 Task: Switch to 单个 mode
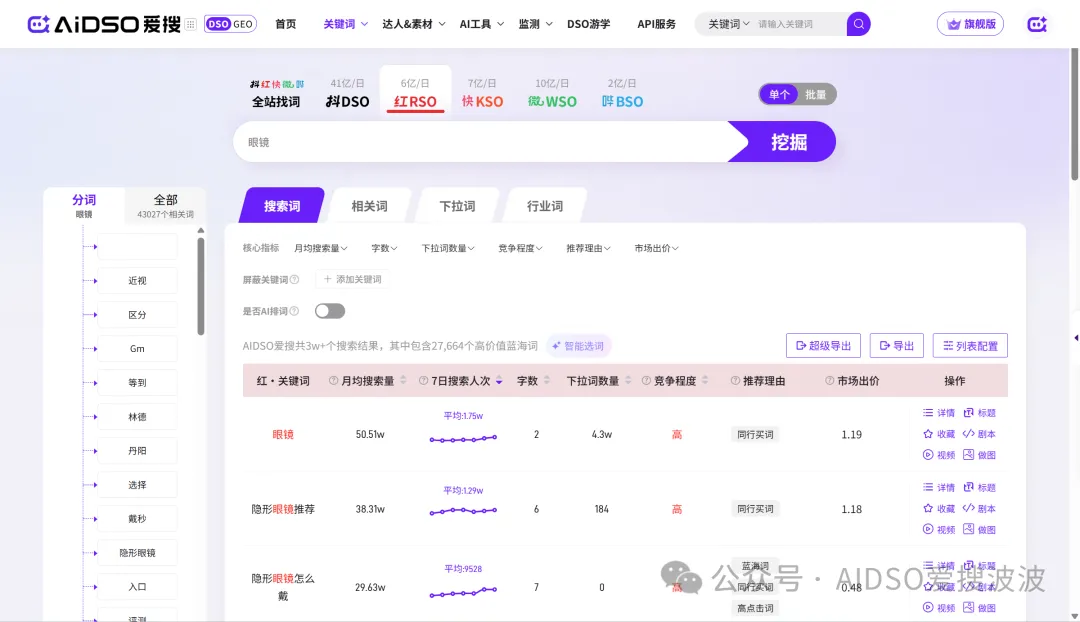(779, 94)
